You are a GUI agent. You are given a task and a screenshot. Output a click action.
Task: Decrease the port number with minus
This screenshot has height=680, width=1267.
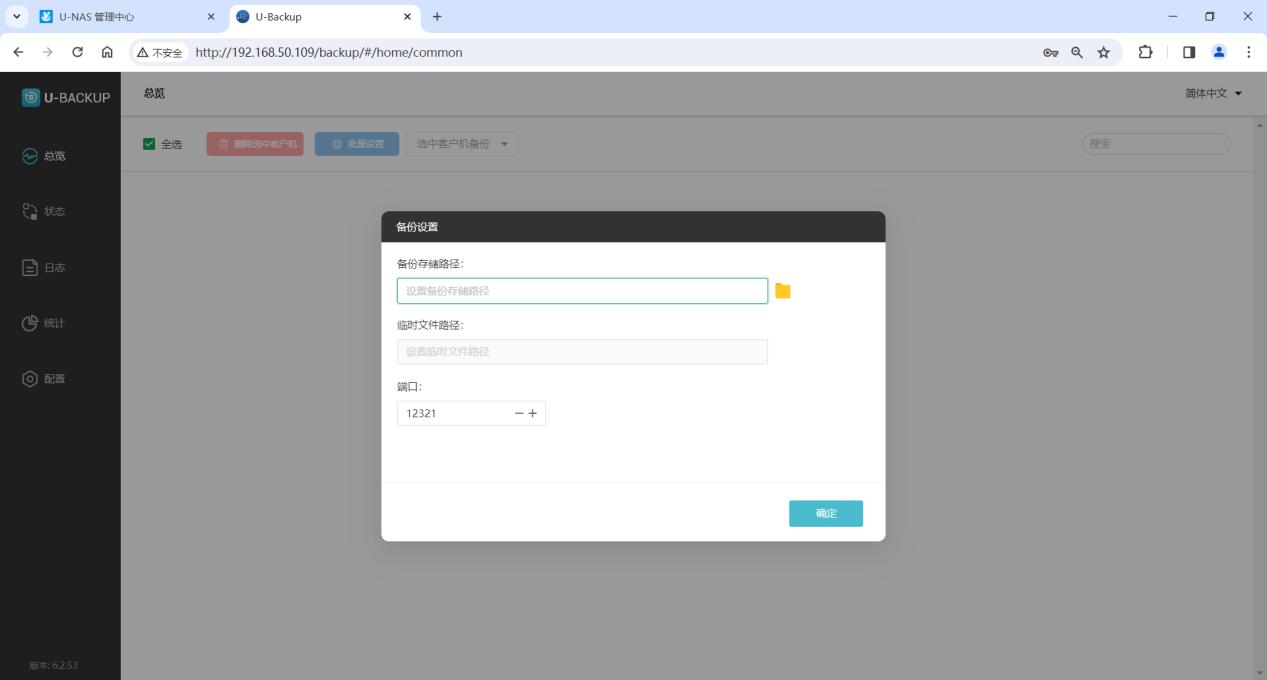(x=519, y=413)
